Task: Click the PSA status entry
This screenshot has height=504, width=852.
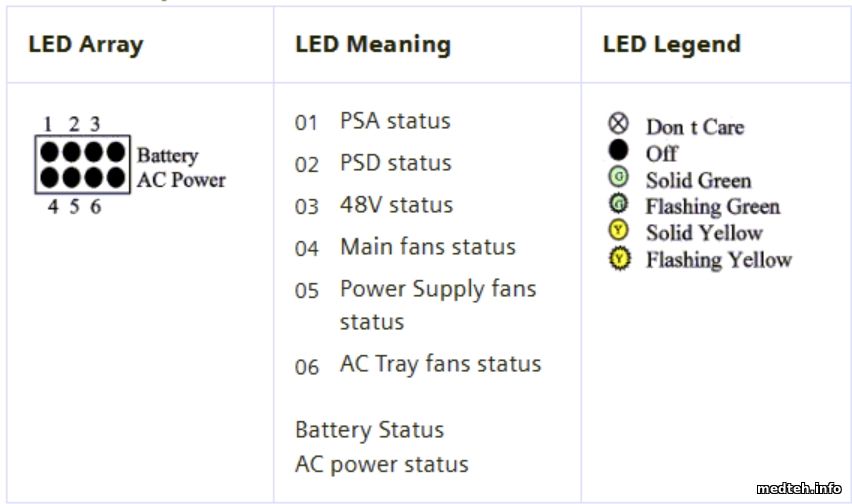Action: coord(395,121)
